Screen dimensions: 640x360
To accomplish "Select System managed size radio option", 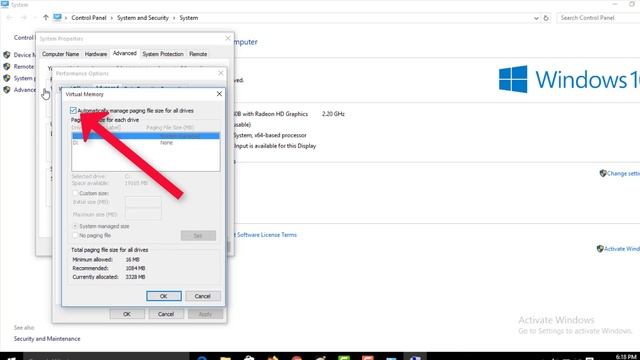I will pos(75,226).
